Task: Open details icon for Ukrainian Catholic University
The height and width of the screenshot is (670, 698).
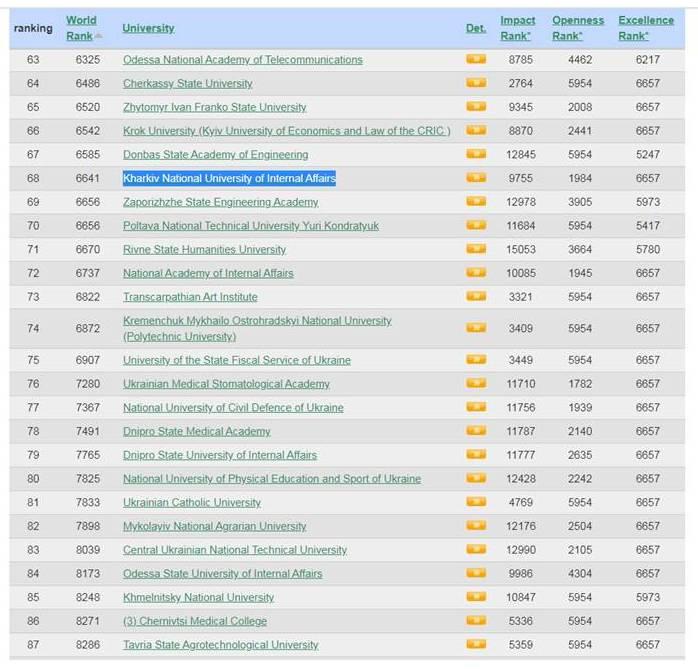Action: 476,502
